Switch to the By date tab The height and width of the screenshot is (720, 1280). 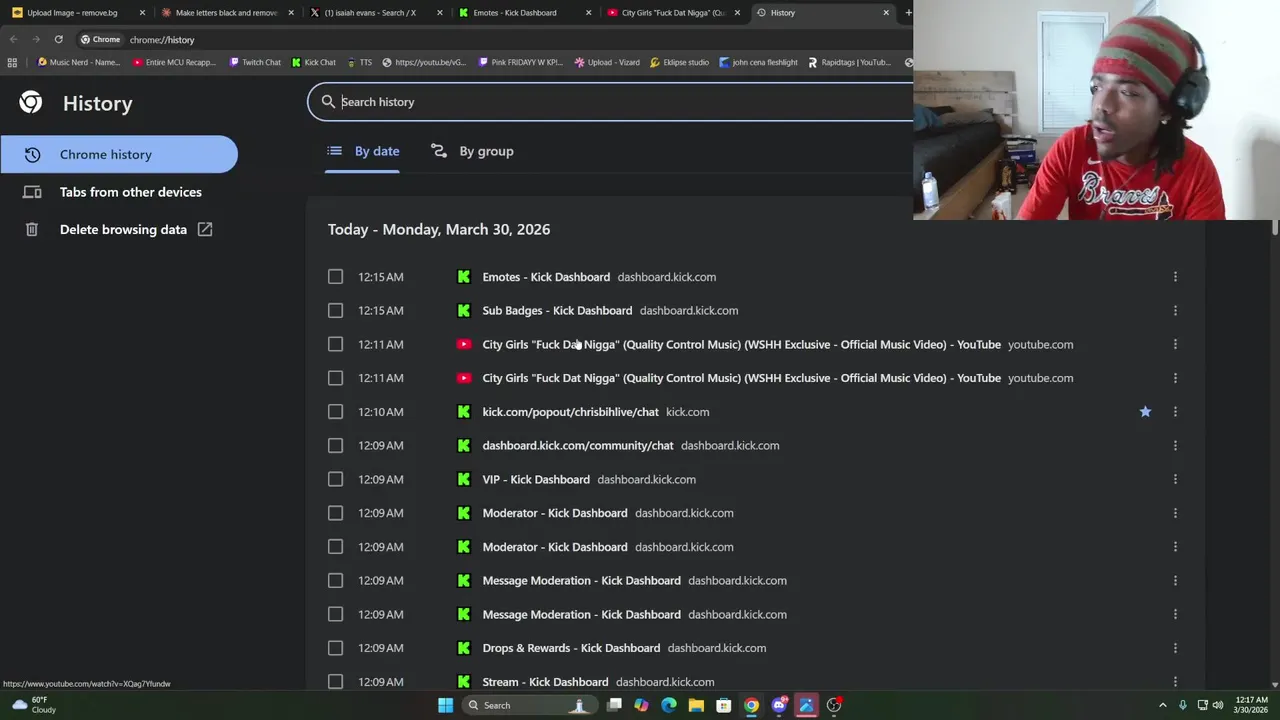point(363,151)
